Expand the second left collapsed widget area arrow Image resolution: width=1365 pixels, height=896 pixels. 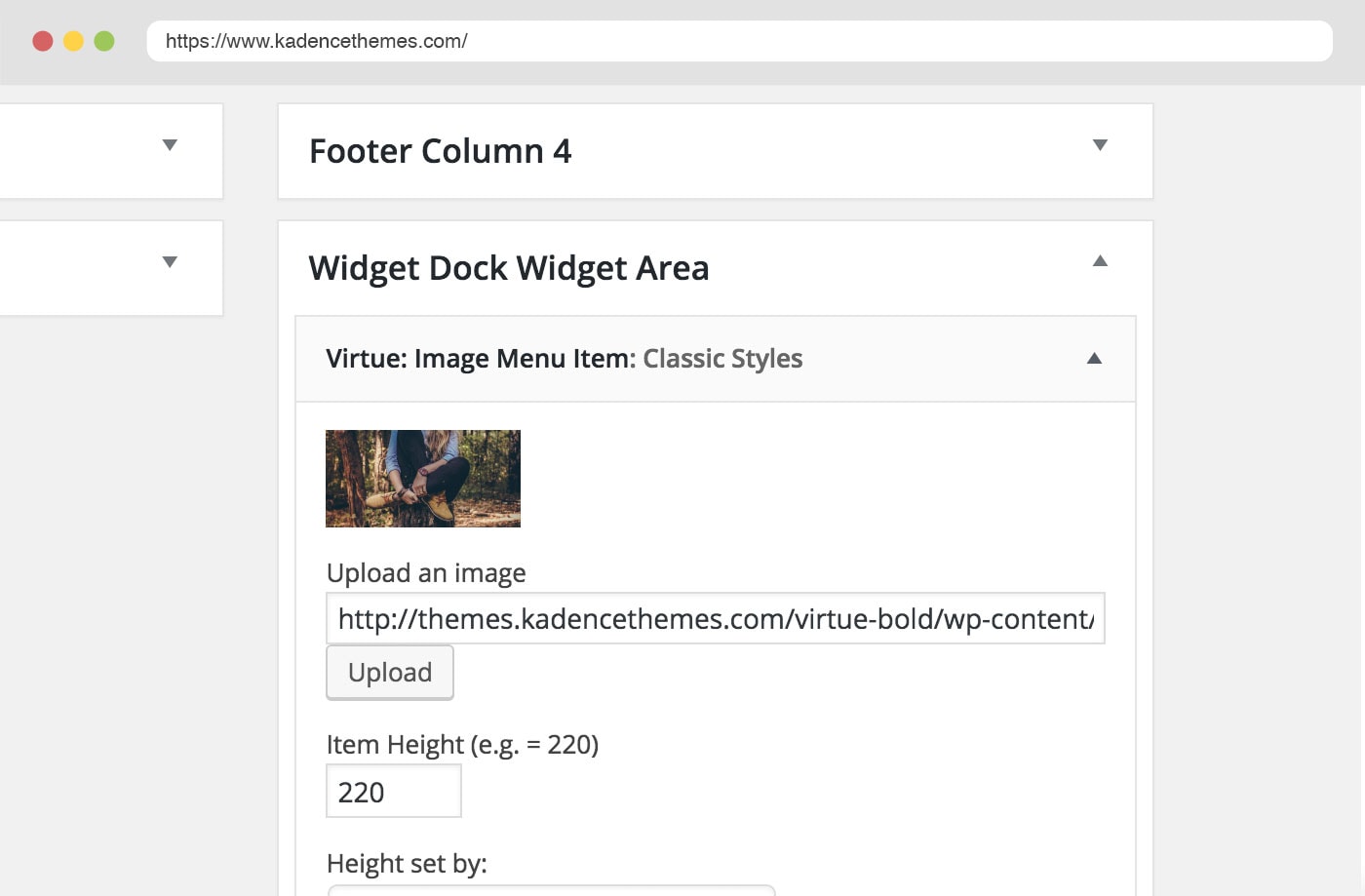170,262
